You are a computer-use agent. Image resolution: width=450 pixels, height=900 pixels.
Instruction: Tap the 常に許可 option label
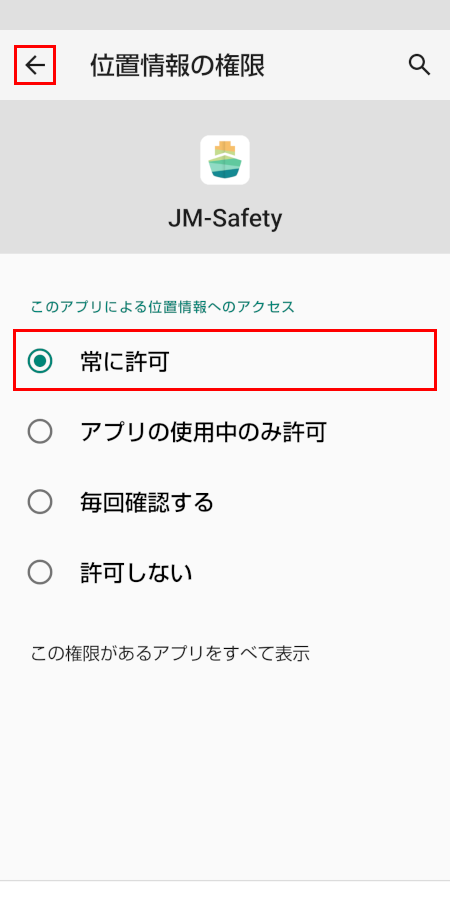click(125, 362)
